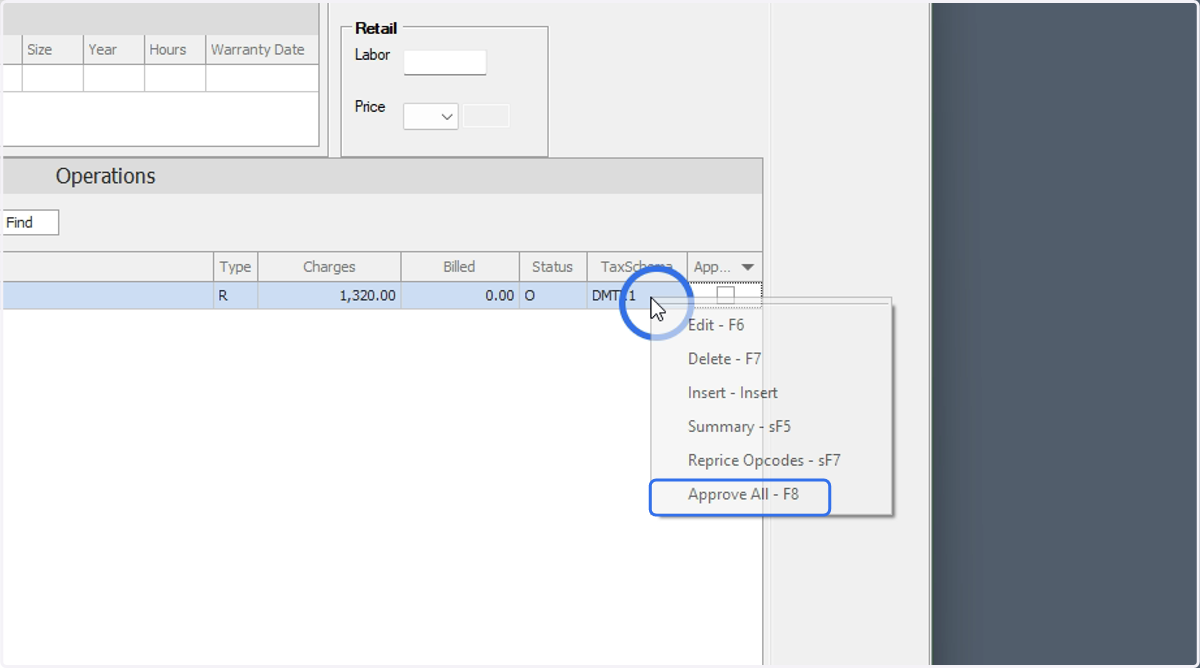Click the Retail Labor input field
The width and height of the screenshot is (1200, 668).
(x=445, y=62)
